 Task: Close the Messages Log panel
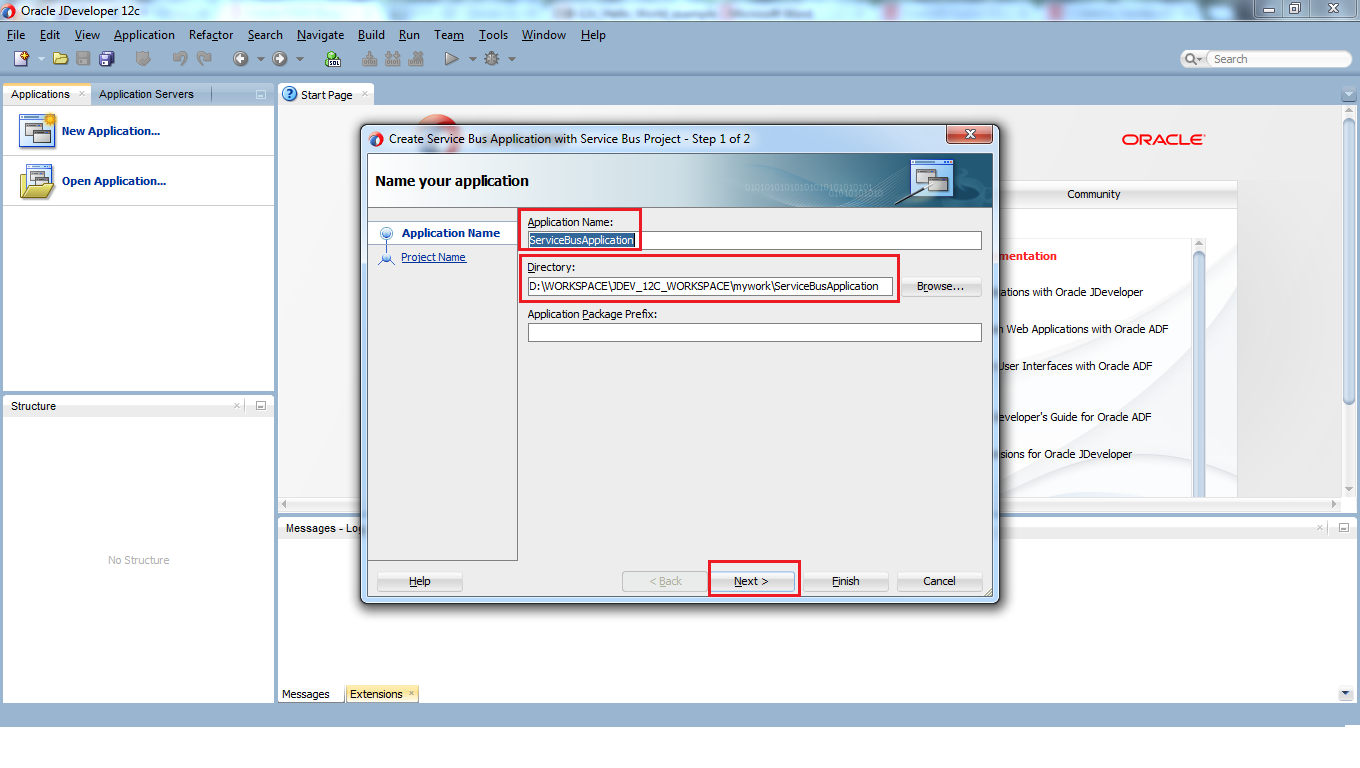click(x=1320, y=528)
